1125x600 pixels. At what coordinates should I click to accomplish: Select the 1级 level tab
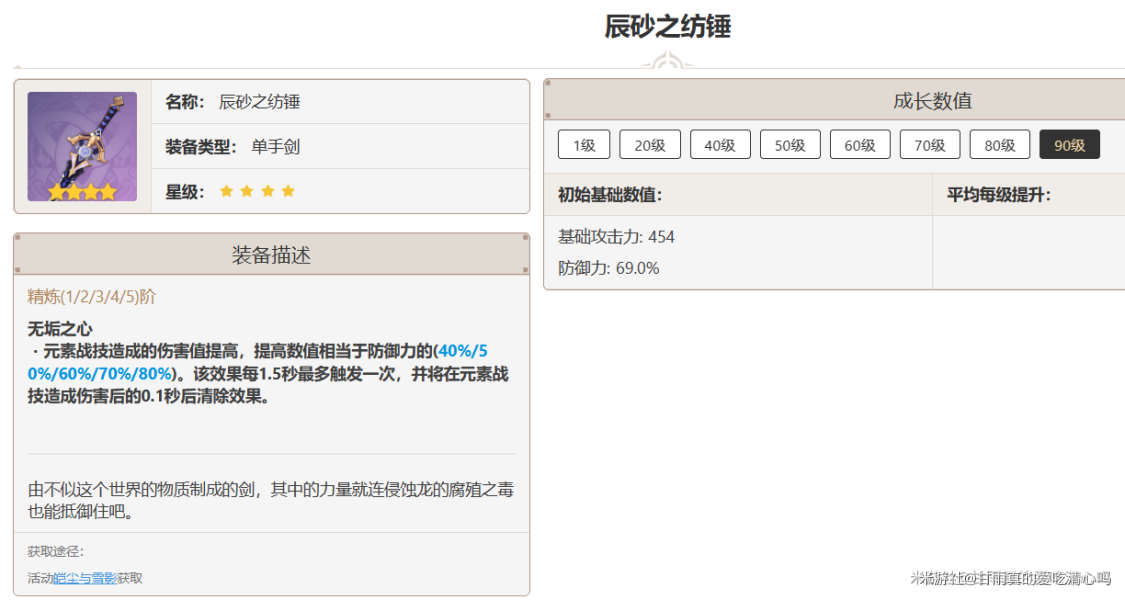click(x=584, y=145)
